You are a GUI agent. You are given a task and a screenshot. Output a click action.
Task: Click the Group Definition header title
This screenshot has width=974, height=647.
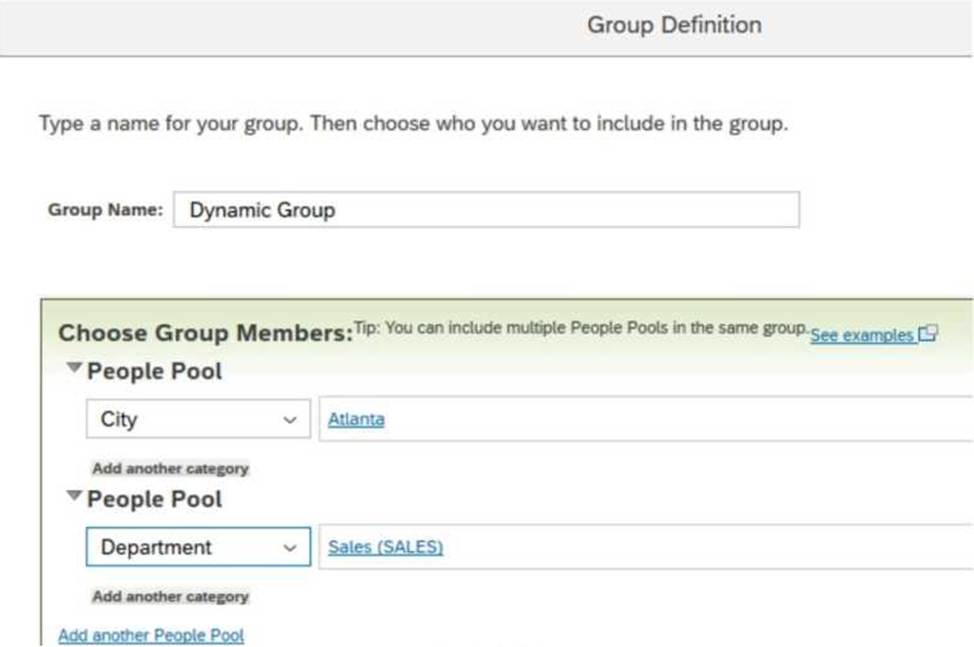click(x=674, y=25)
